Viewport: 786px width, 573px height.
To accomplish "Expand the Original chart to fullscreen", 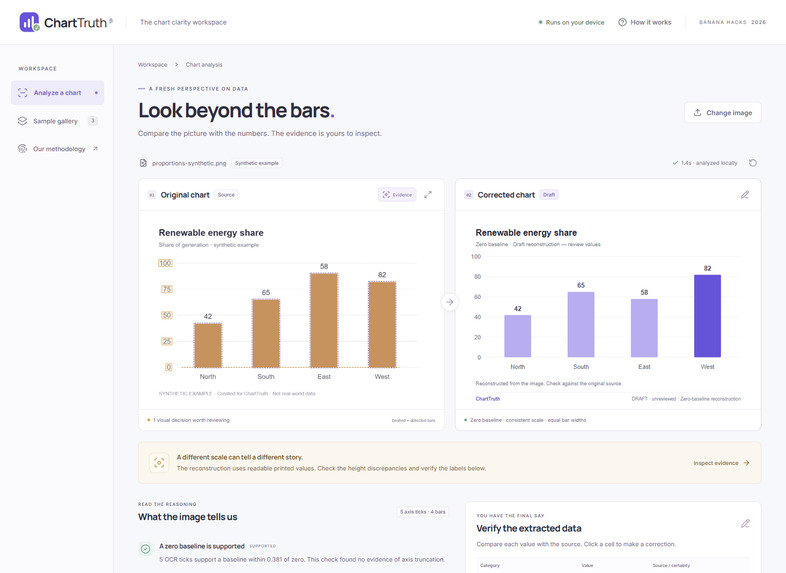I will coord(428,195).
